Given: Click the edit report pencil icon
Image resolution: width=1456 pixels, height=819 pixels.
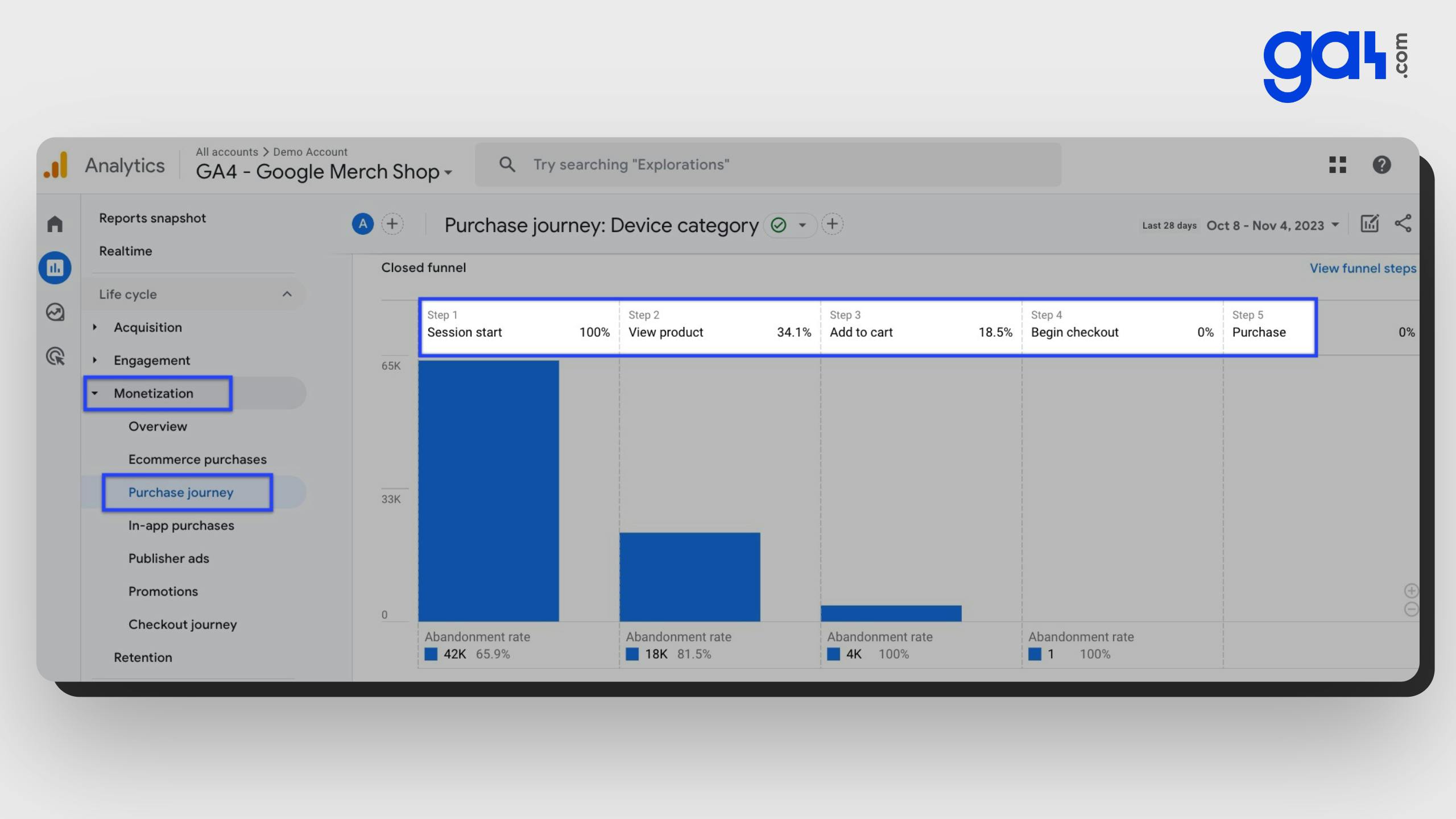Looking at the screenshot, I should (1370, 224).
